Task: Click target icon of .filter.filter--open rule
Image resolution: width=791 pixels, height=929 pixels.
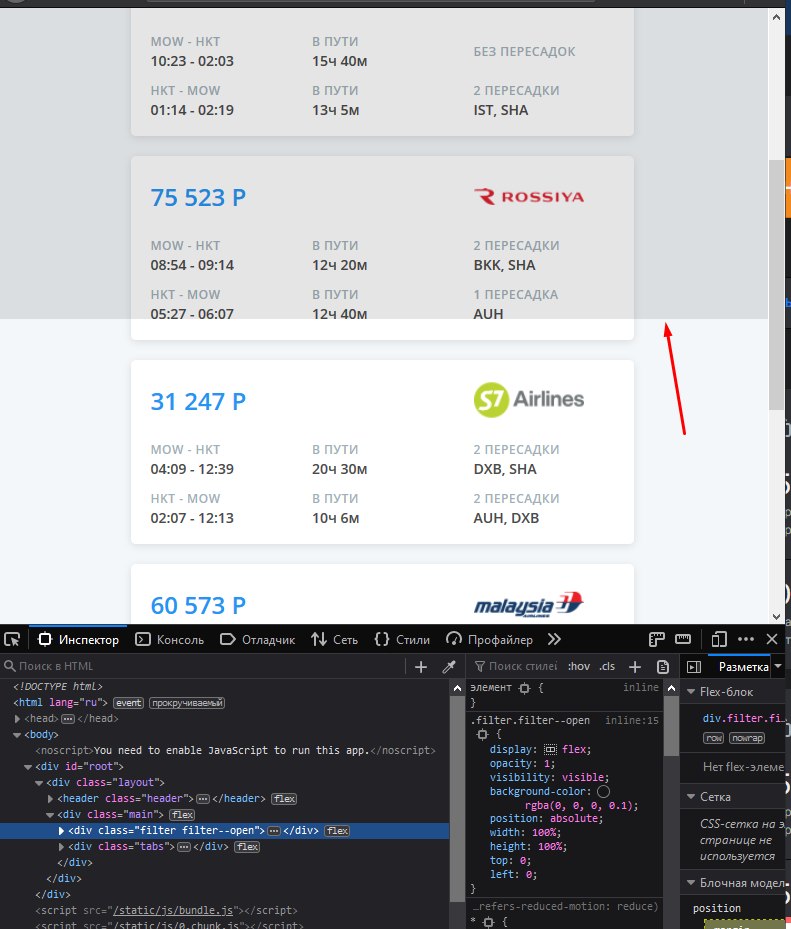Action: pyautogui.click(x=482, y=734)
